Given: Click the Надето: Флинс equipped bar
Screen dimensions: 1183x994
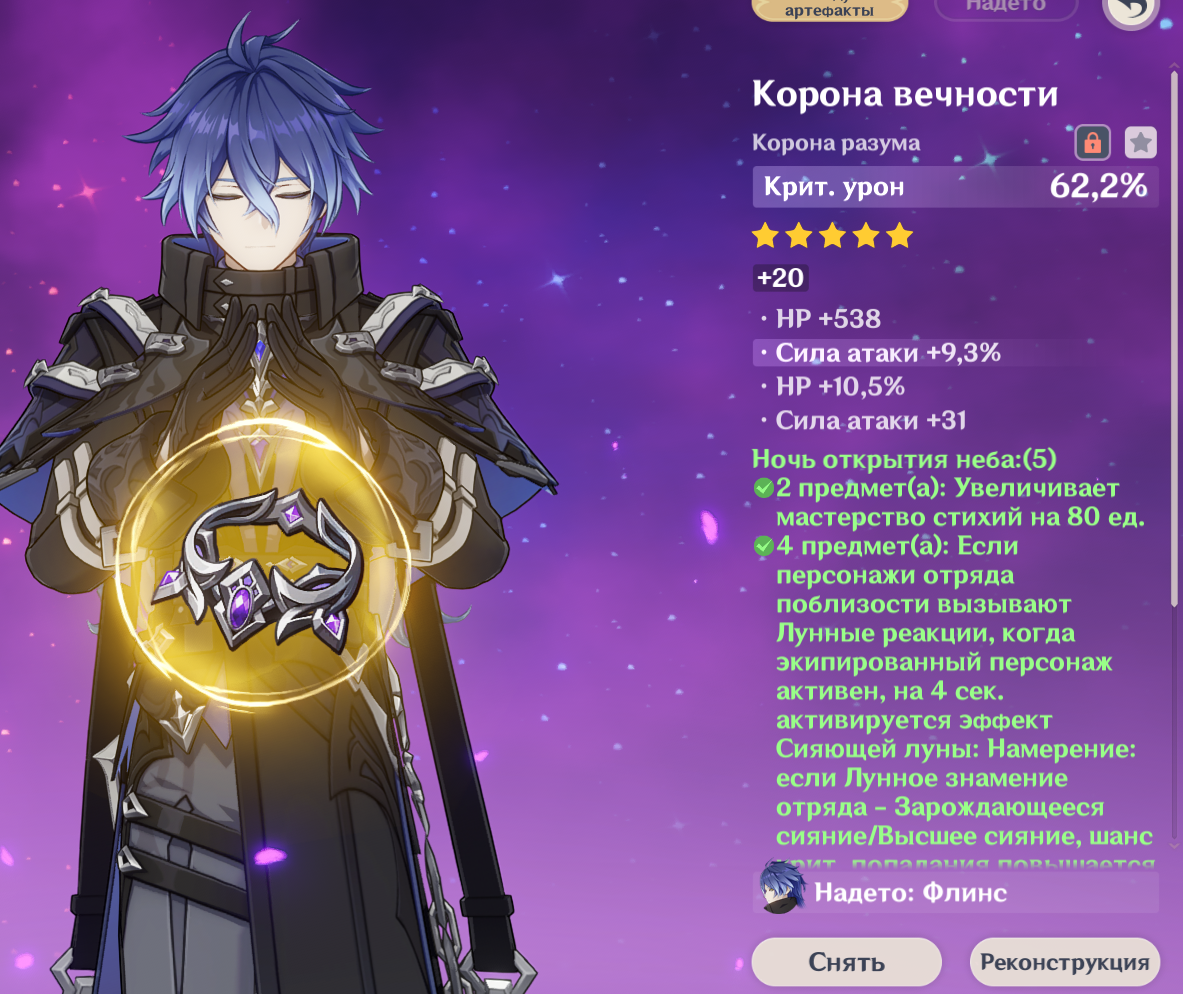Looking at the screenshot, I should (x=955, y=892).
